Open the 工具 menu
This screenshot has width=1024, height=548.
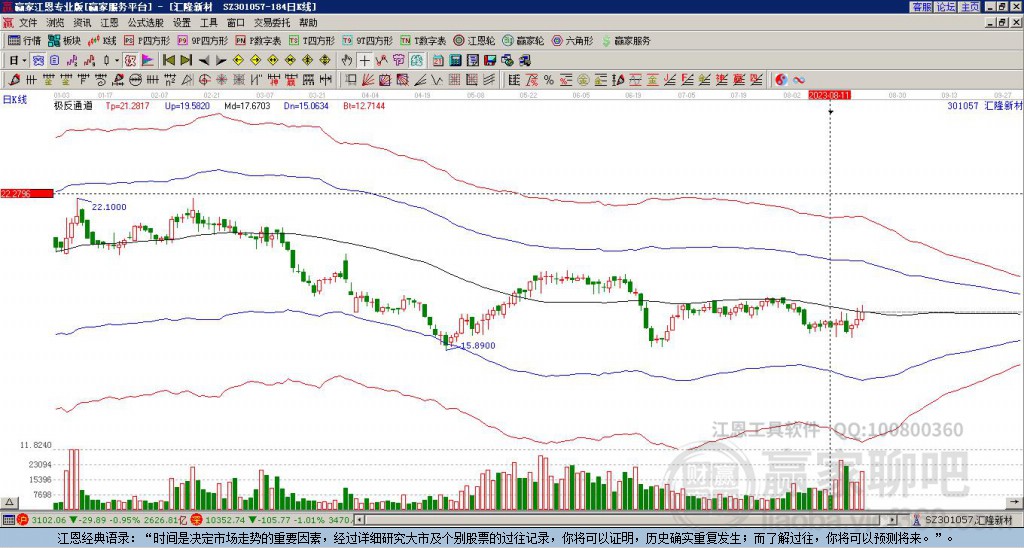[x=208, y=23]
